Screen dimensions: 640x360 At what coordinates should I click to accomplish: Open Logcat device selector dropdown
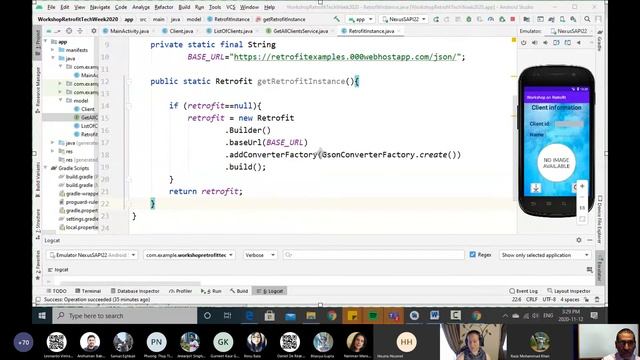click(92, 255)
